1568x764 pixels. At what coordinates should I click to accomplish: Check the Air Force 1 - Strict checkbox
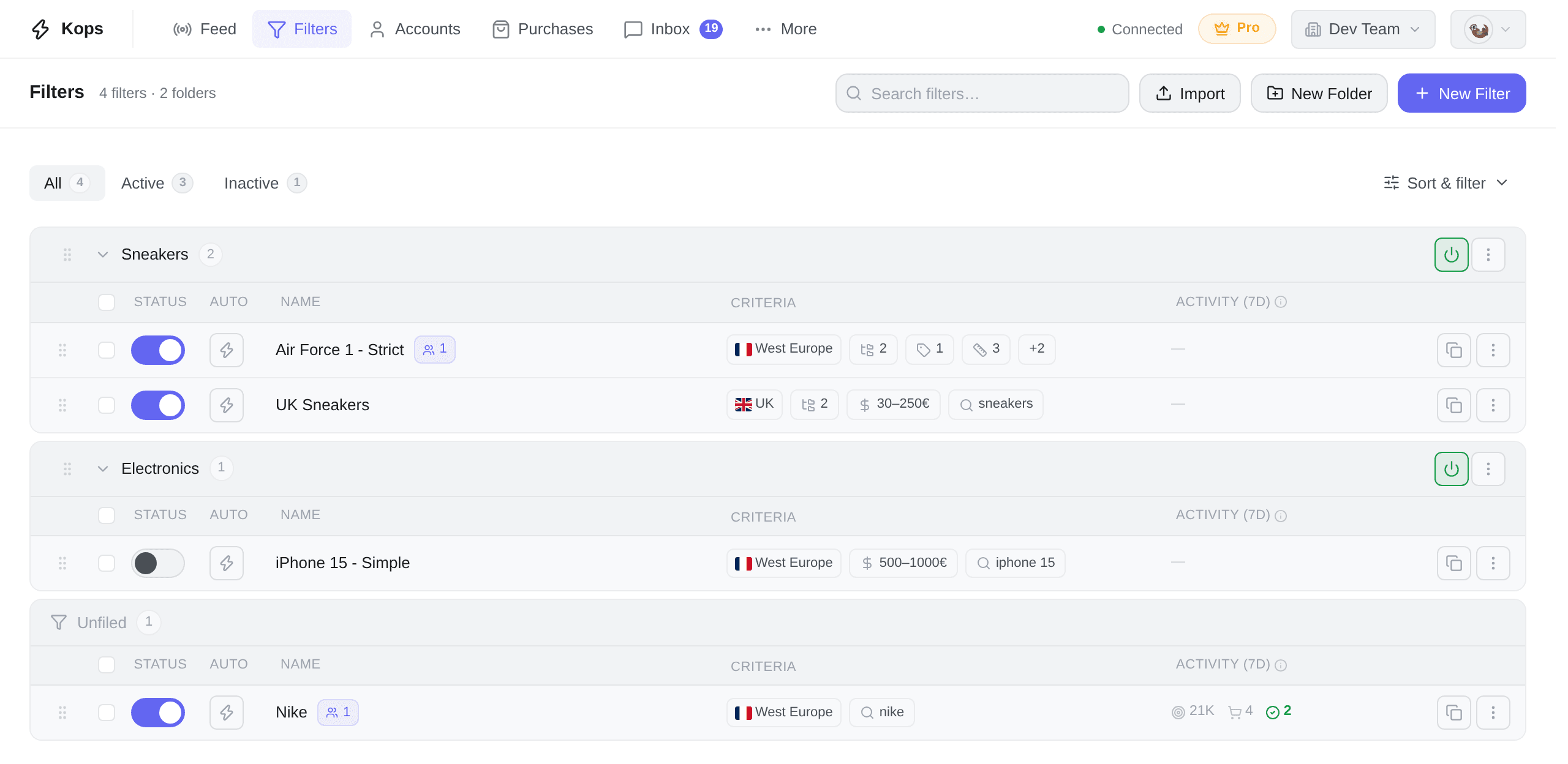click(x=107, y=350)
